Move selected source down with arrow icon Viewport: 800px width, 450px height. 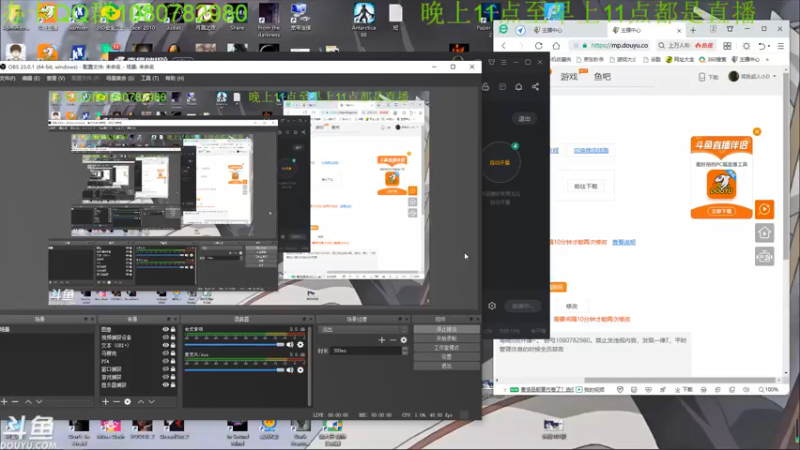tap(152, 402)
